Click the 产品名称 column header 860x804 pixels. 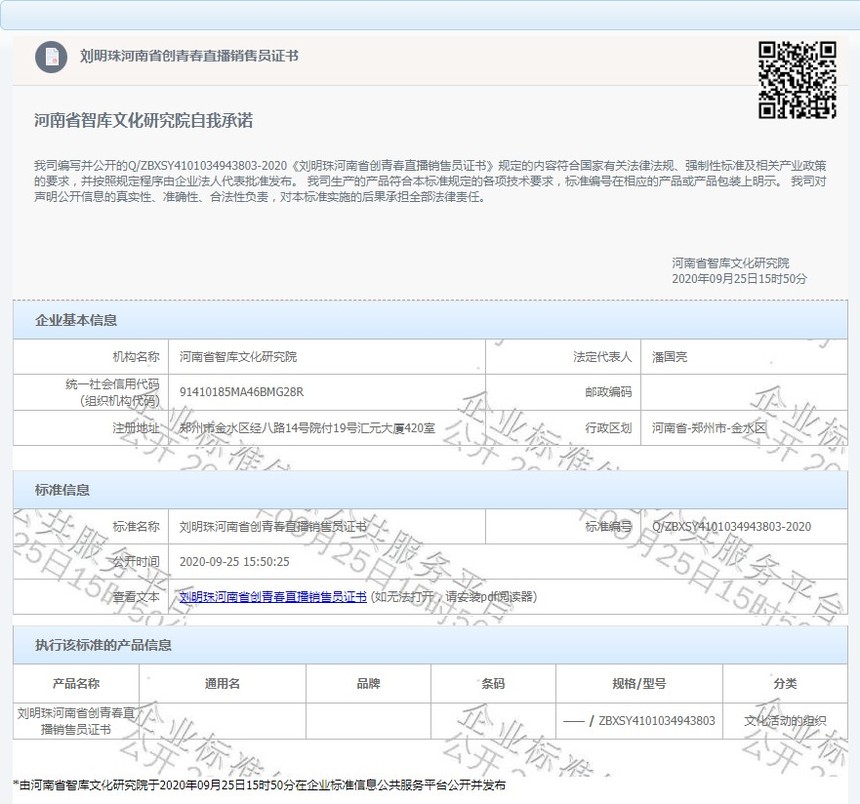click(76, 683)
